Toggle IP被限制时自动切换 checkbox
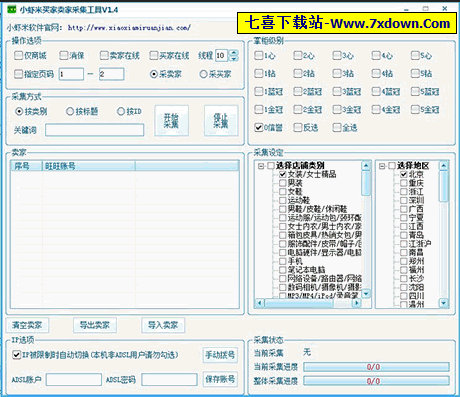Screen dimensions: 460x397 click(x=16, y=355)
